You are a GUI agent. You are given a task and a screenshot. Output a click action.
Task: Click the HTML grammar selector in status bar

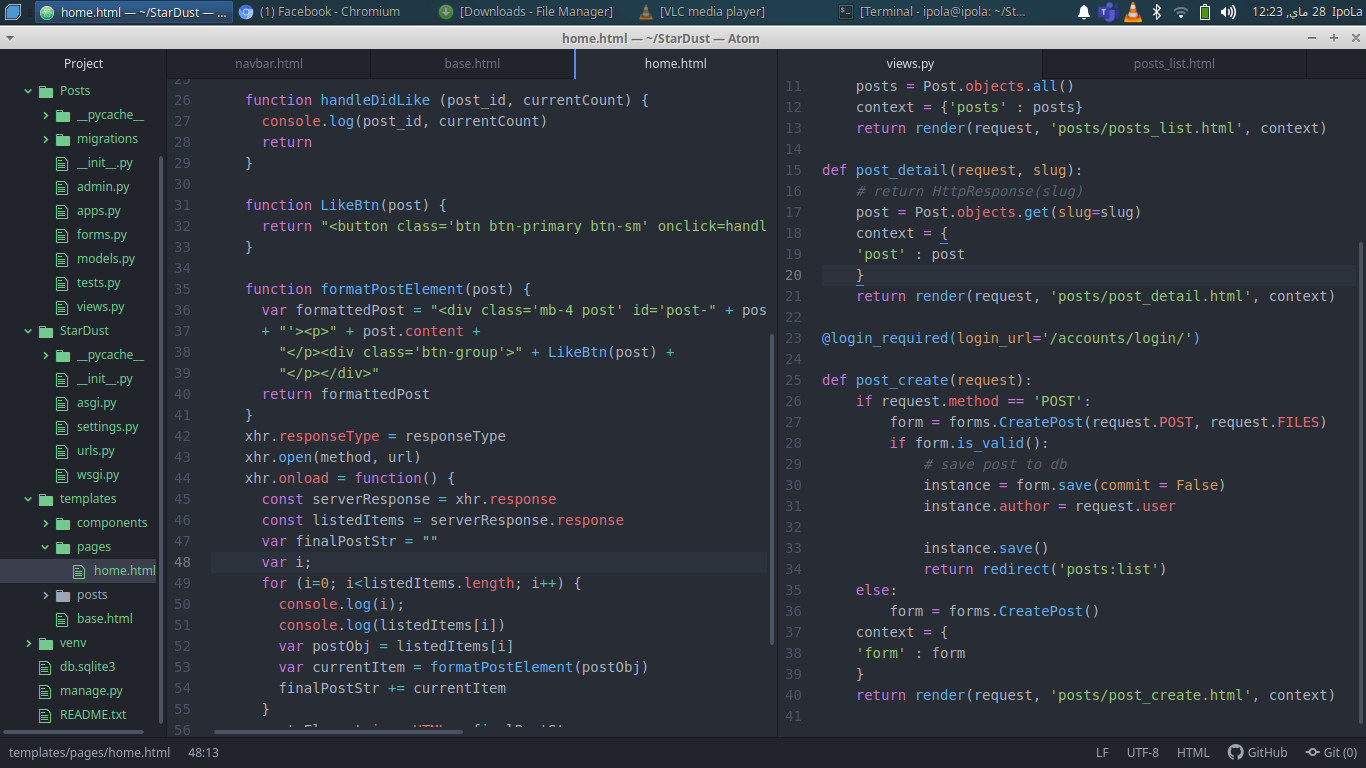1193,752
